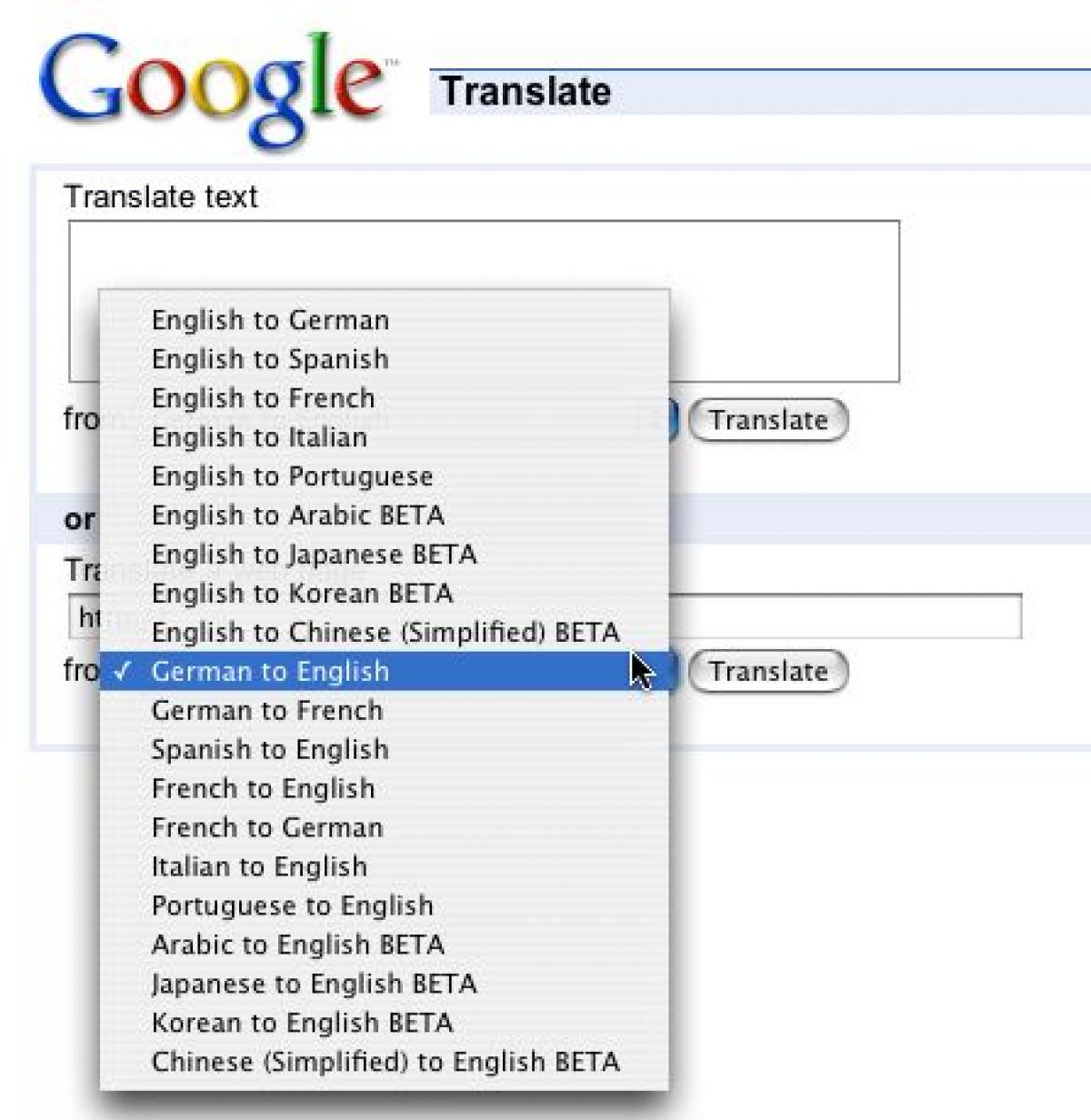Pick English to Japanese BETA
The width and height of the screenshot is (1091, 1120).
click(314, 555)
